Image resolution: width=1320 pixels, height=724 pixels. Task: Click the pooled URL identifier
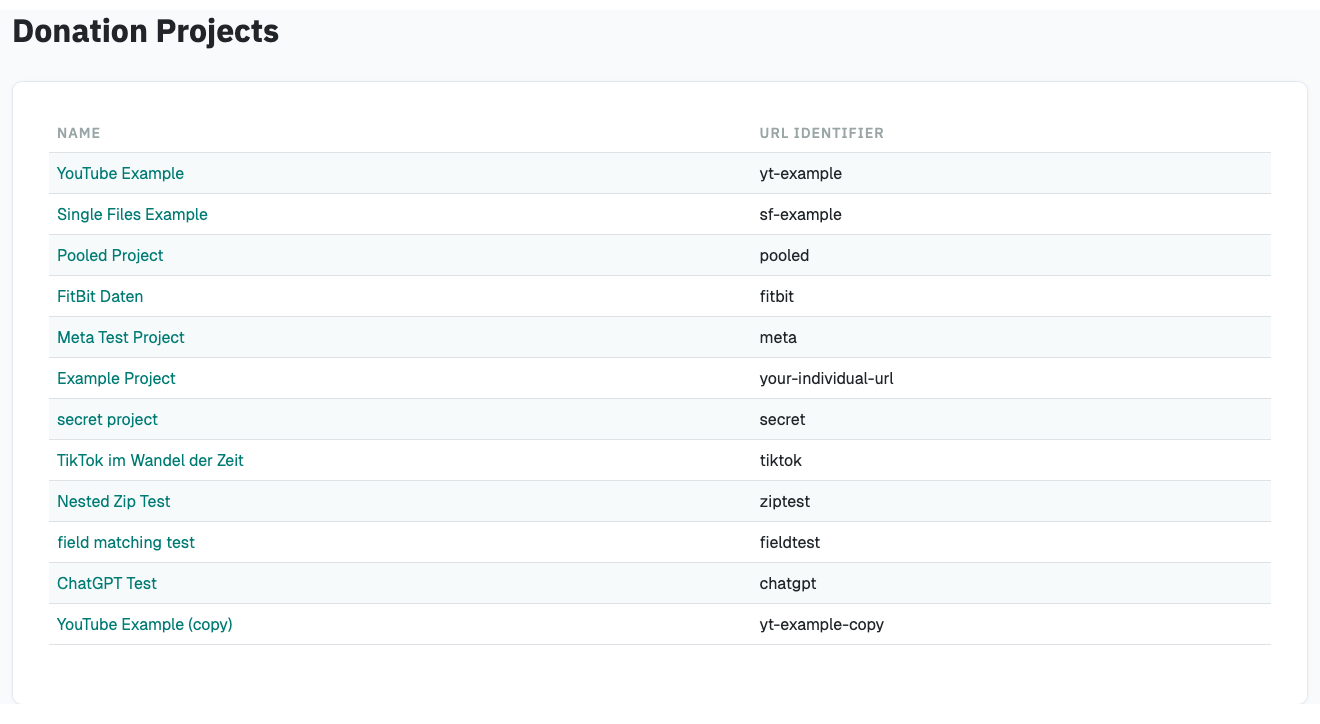tap(785, 255)
